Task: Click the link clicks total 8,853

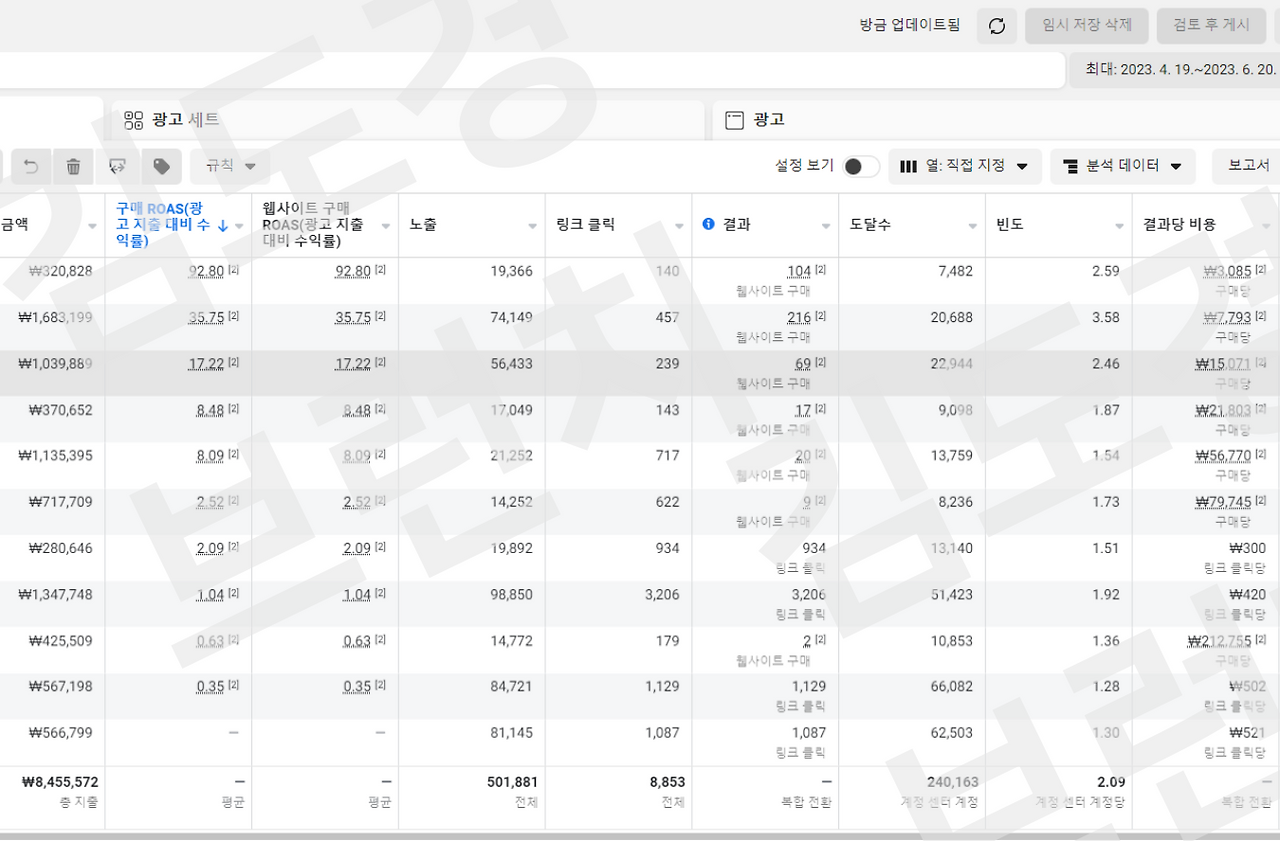Action: click(x=667, y=782)
